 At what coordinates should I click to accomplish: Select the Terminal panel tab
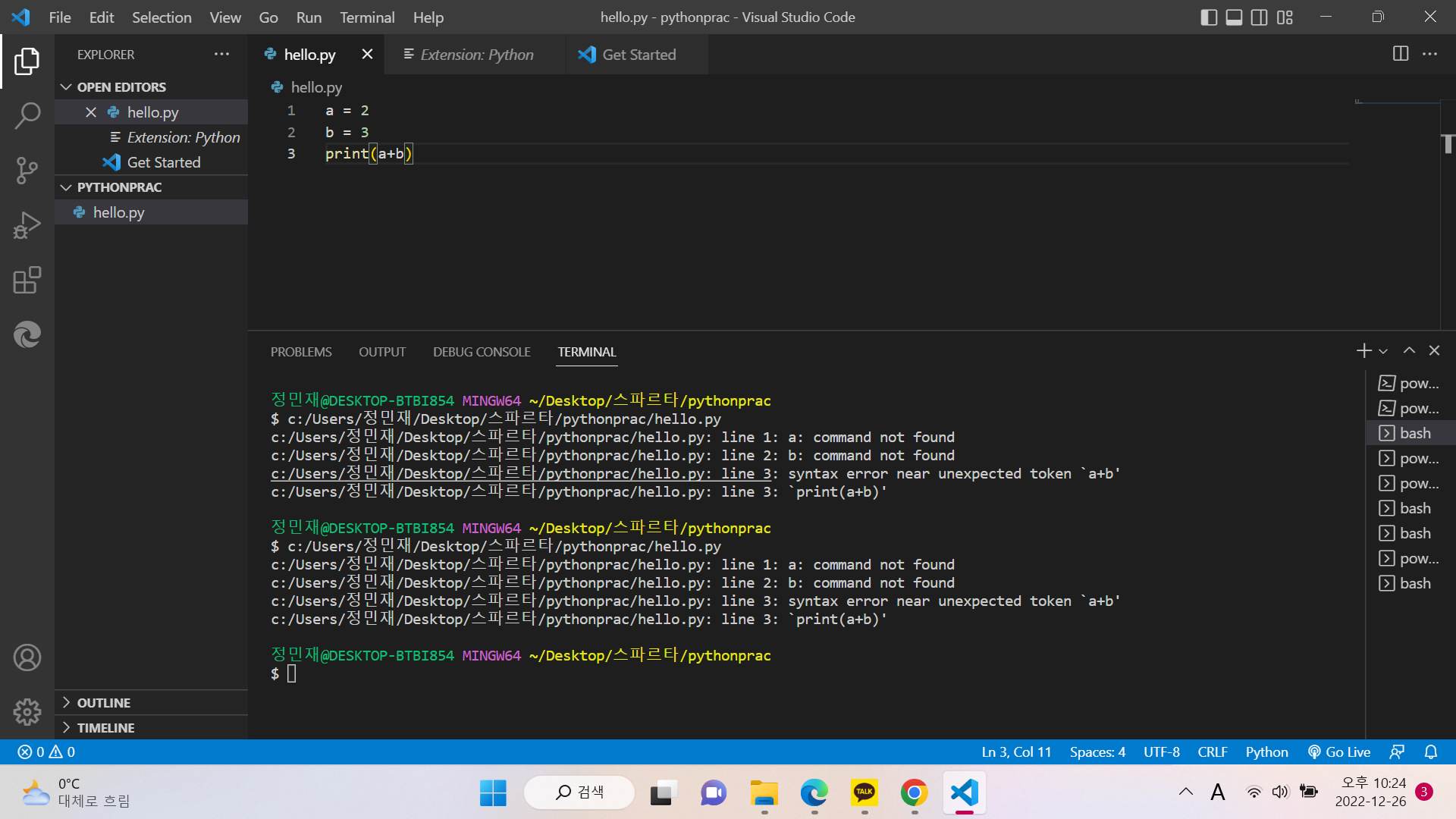(x=587, y=352)
